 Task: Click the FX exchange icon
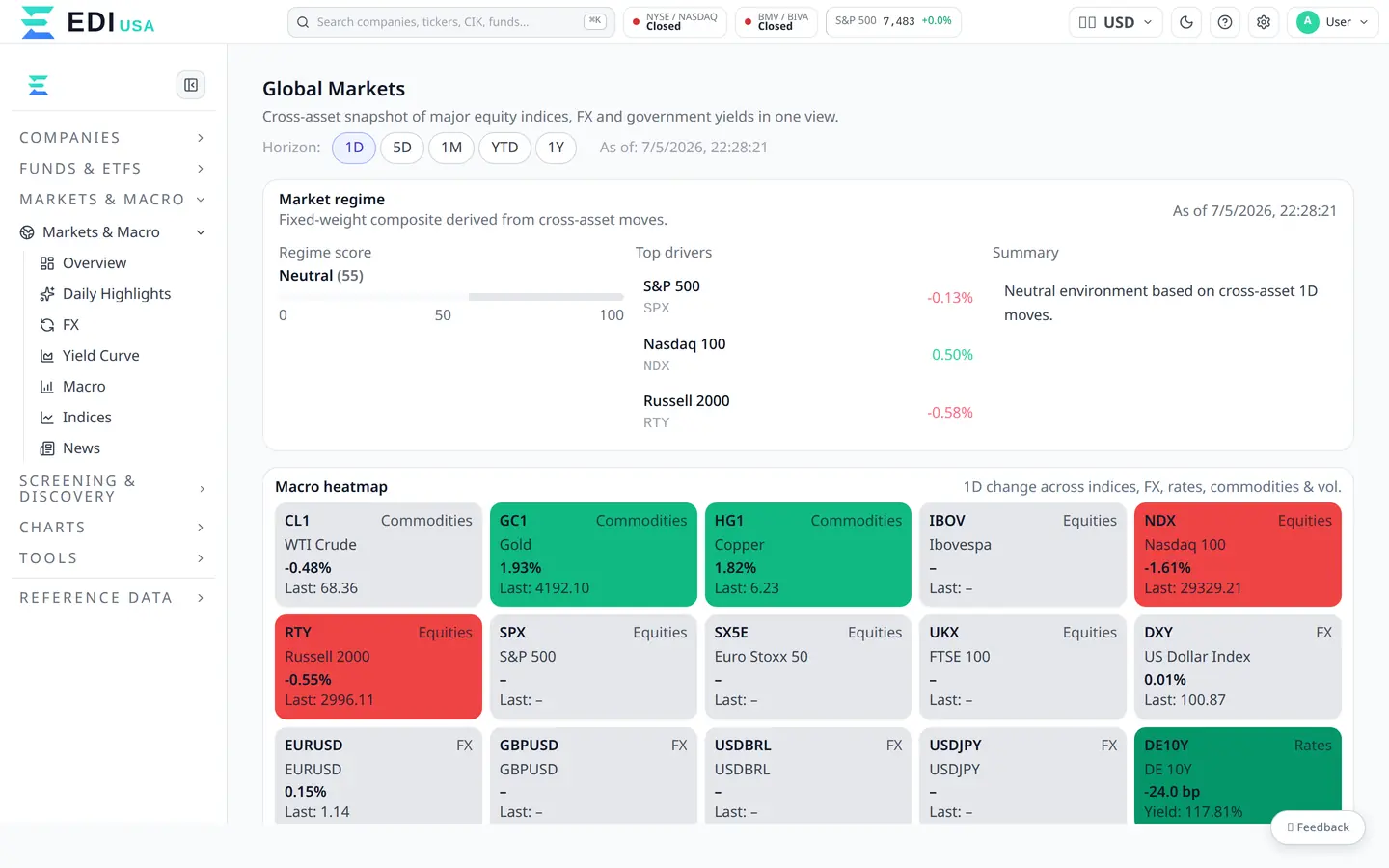tap(47, 325)
